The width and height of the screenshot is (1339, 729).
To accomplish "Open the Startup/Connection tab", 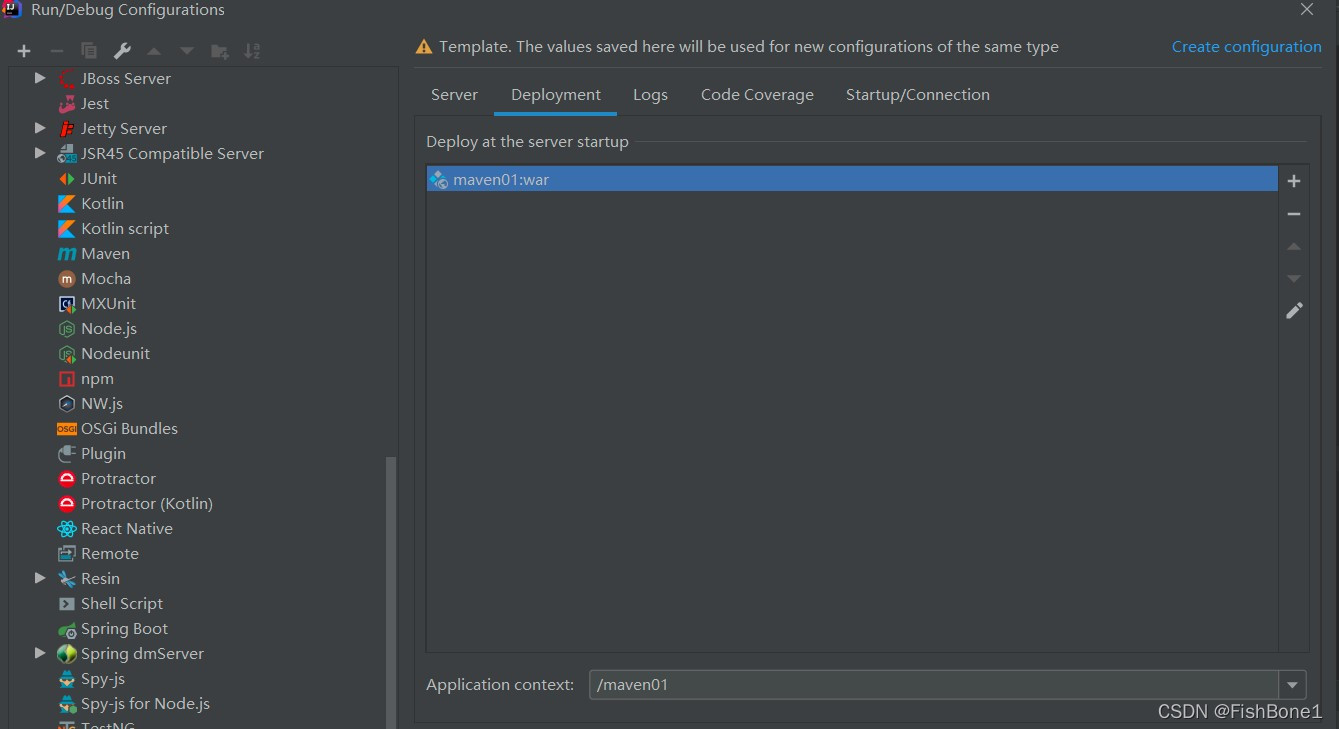I will click(918, 95).
